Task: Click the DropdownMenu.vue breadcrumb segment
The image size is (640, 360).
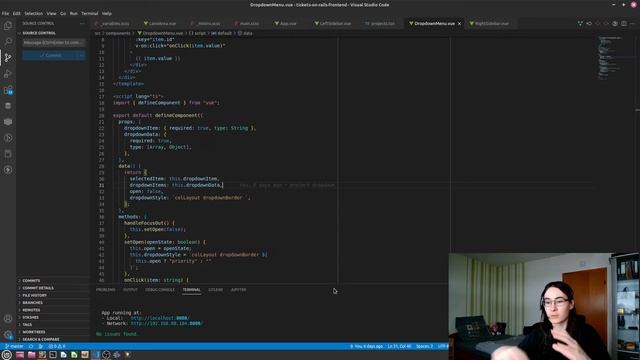Action: click(x=160, y=33)
